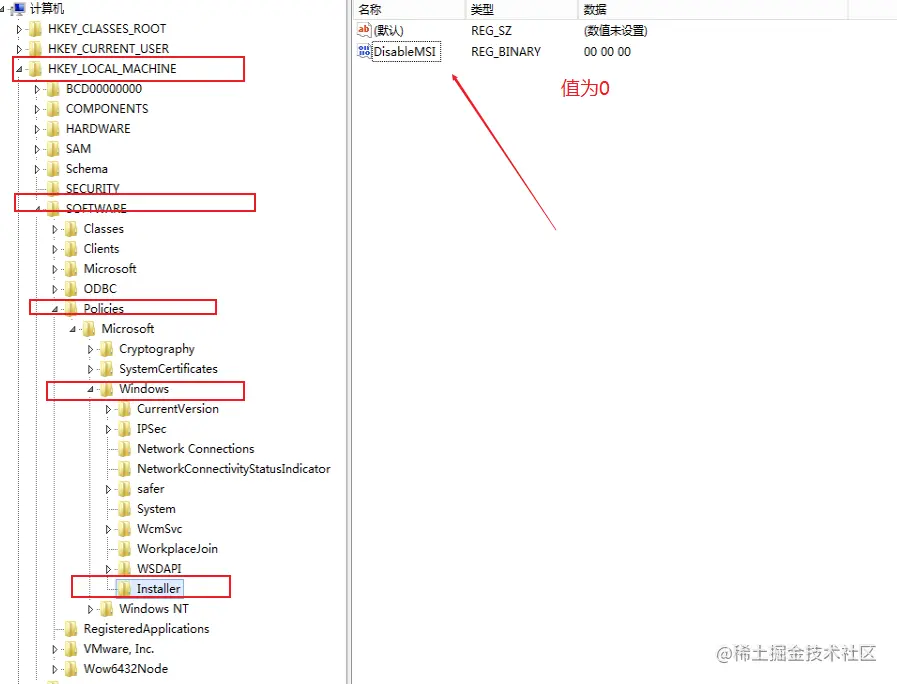Select the (默认) value name
Screen dimensions: 897x684
[388, 30]
